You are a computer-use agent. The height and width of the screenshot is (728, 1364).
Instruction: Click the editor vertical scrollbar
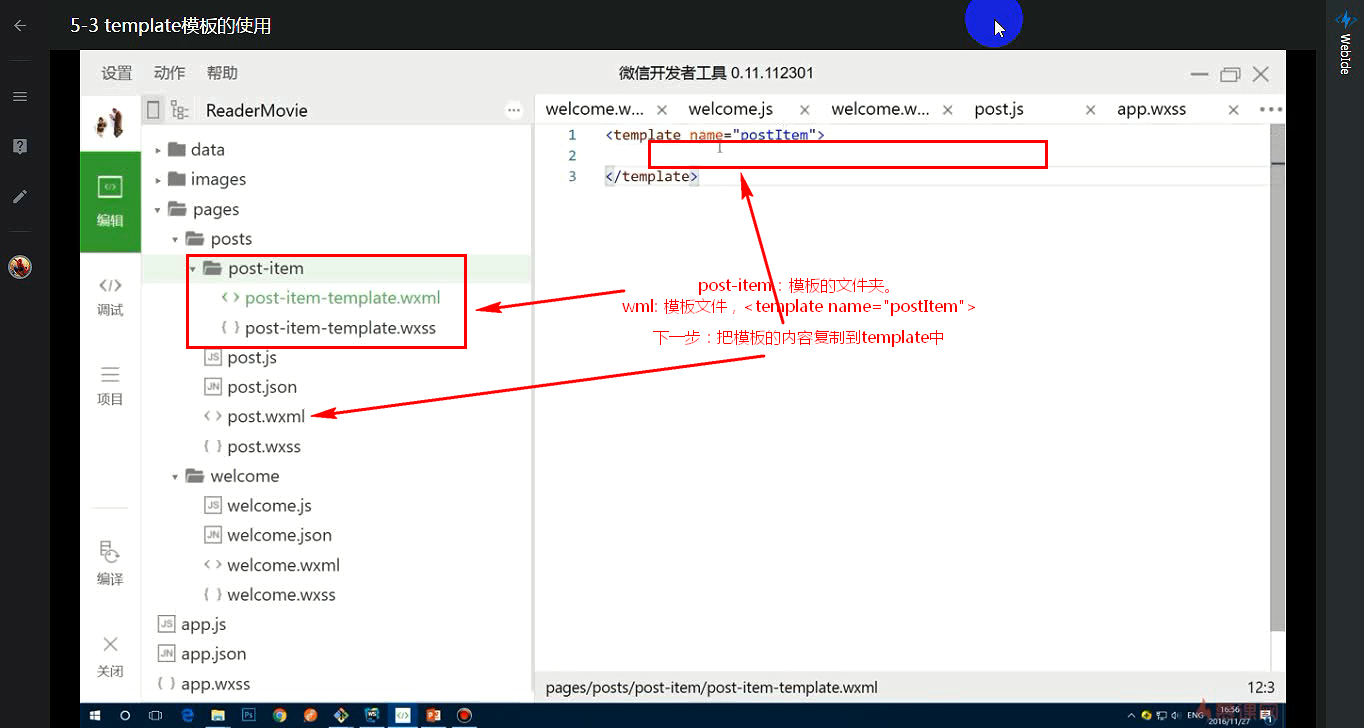(1278, 378)
